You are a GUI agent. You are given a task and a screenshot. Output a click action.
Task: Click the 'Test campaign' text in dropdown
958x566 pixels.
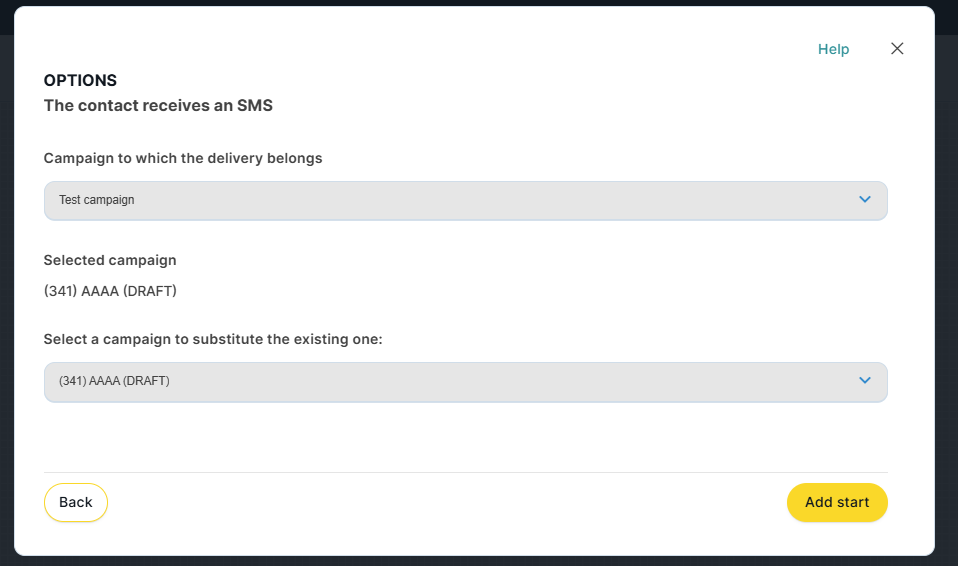(x=97, y=200)
